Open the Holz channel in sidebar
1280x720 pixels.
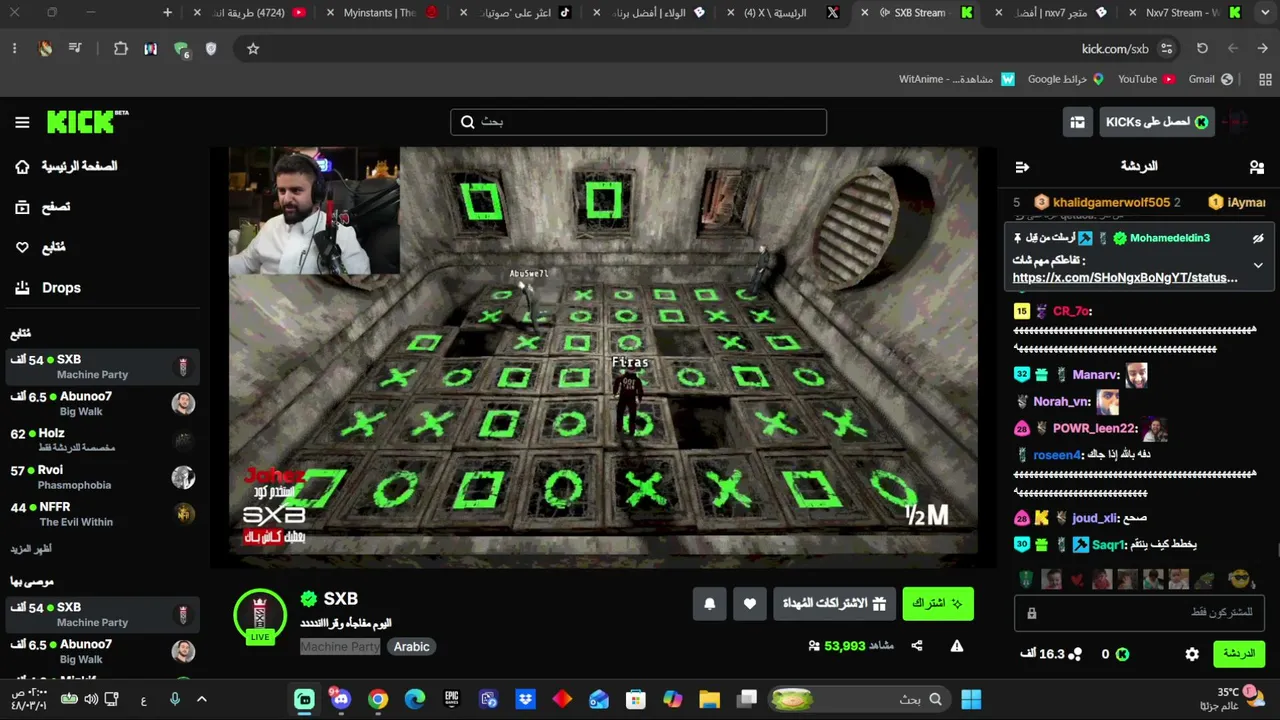tap(102, 440)
